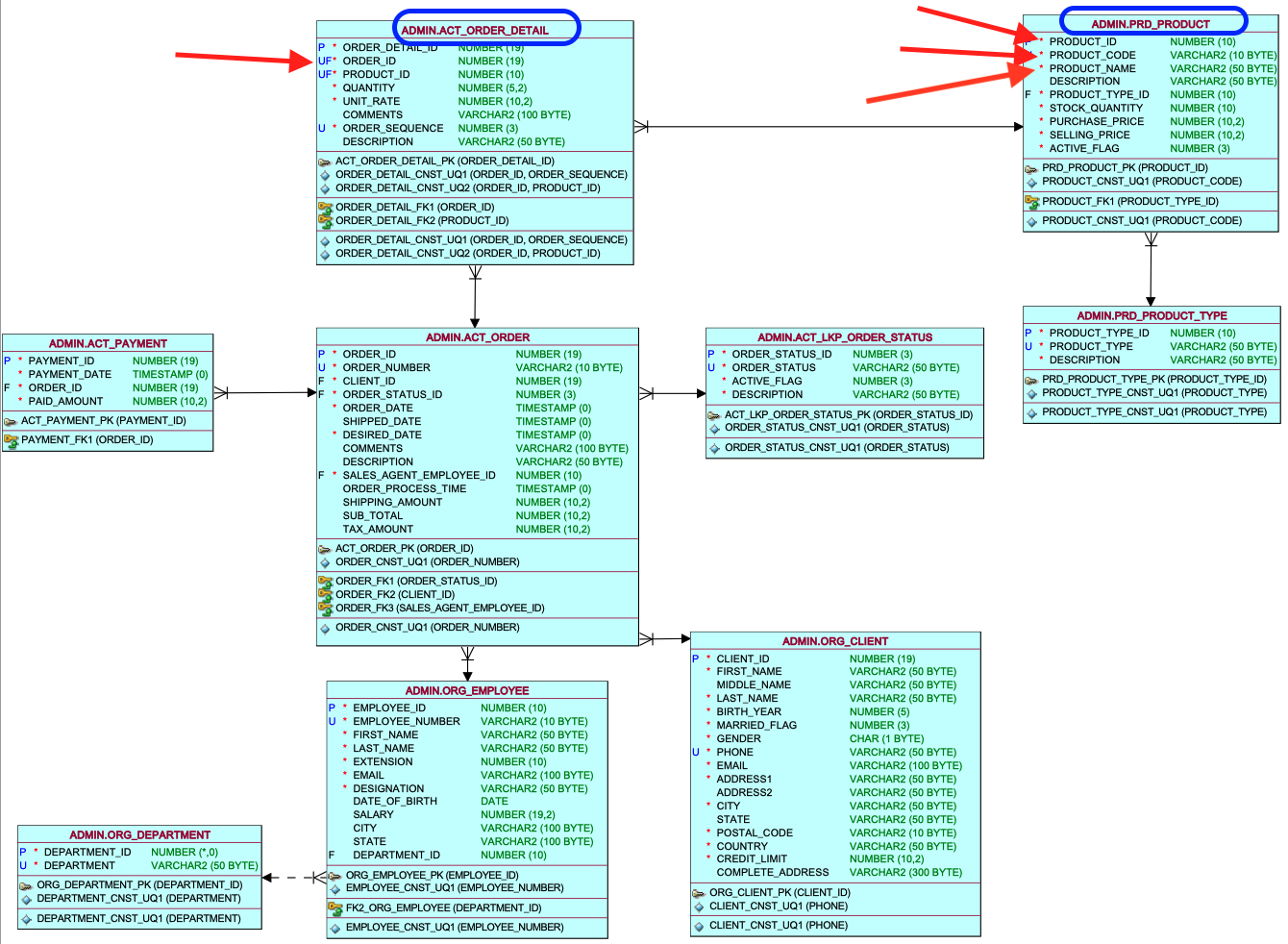Viewport: 1288px width, 944px height.
Task: Select the ADMIN.ORG_EMPLOYEE table header
Action: (x=467, y=690)
